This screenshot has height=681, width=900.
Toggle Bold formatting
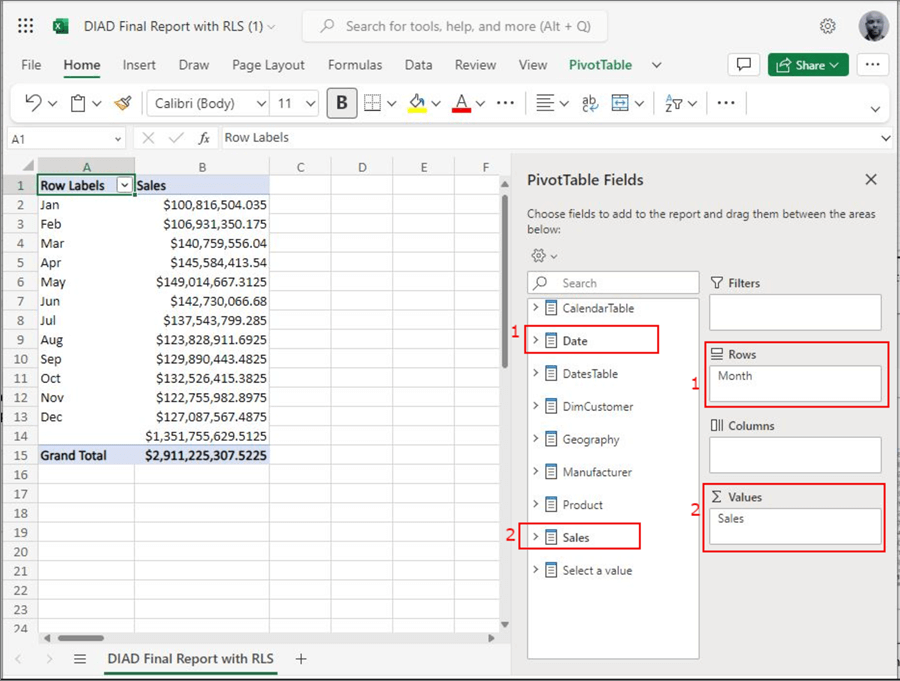342,103
